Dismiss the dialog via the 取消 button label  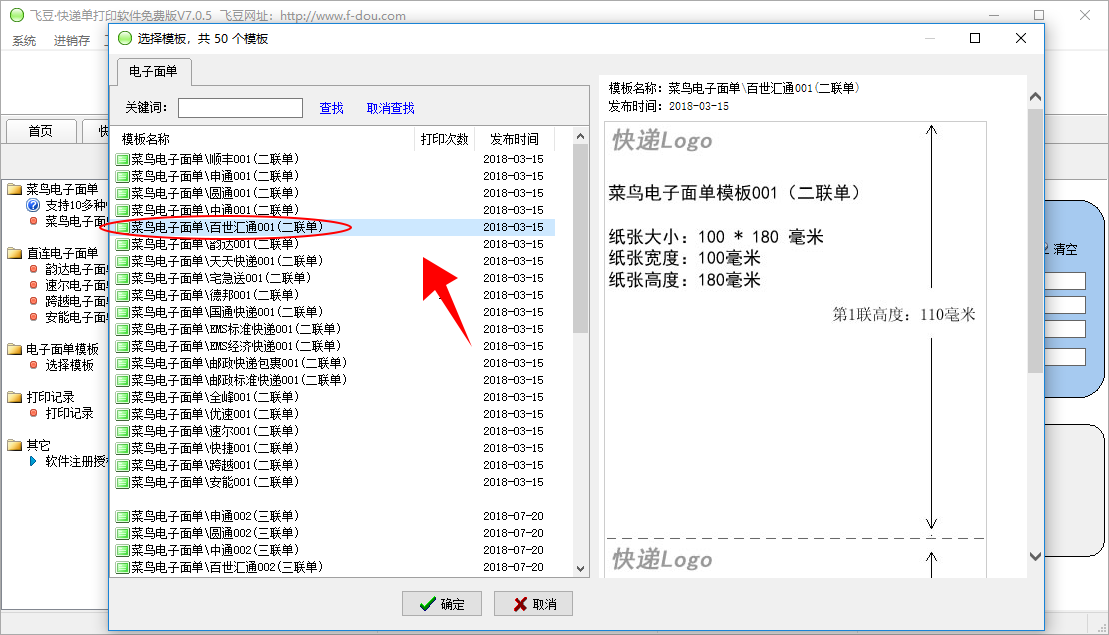[x=545, y=605]
